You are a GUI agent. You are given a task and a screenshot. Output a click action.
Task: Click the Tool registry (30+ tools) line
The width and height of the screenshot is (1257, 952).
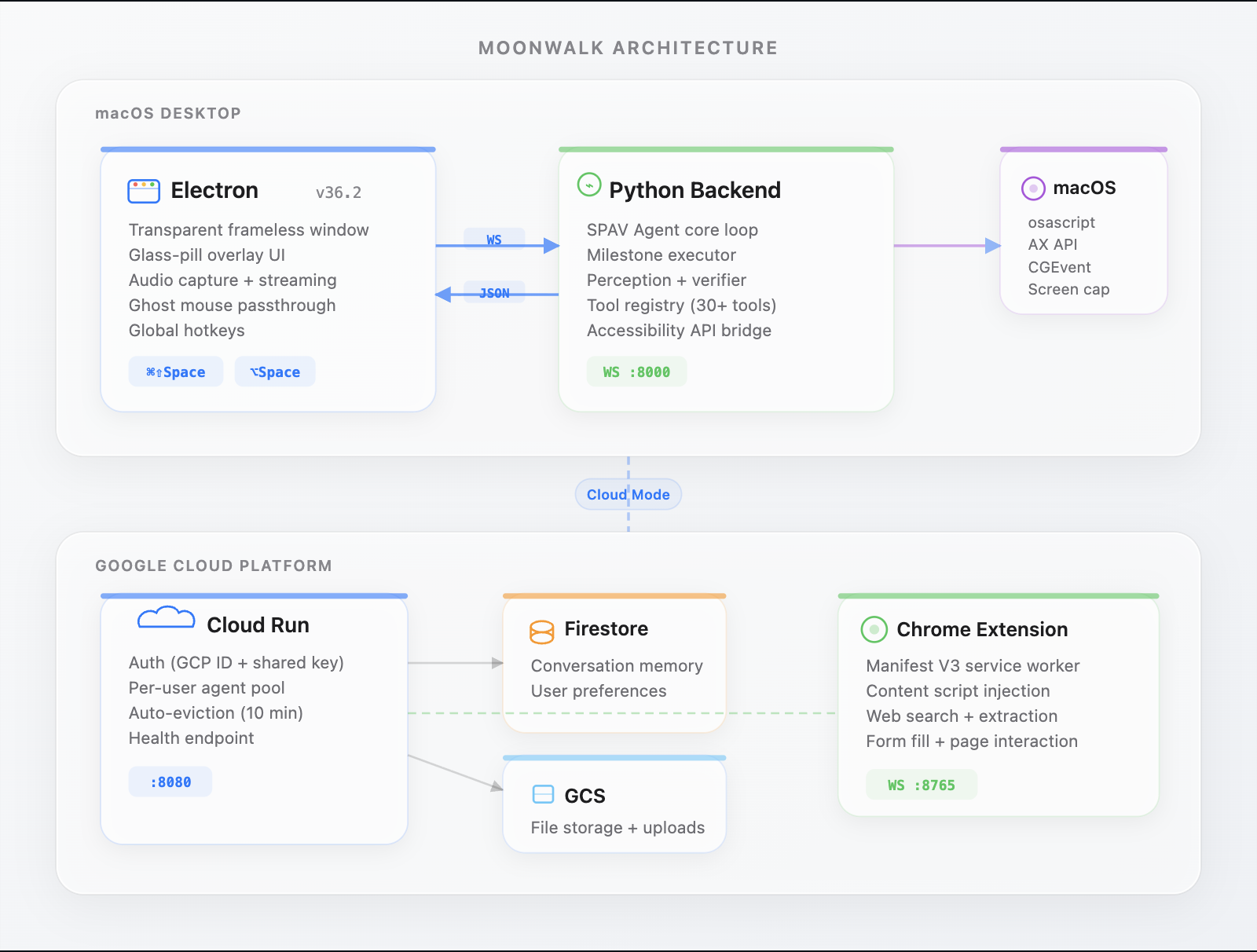pos(682,306)
